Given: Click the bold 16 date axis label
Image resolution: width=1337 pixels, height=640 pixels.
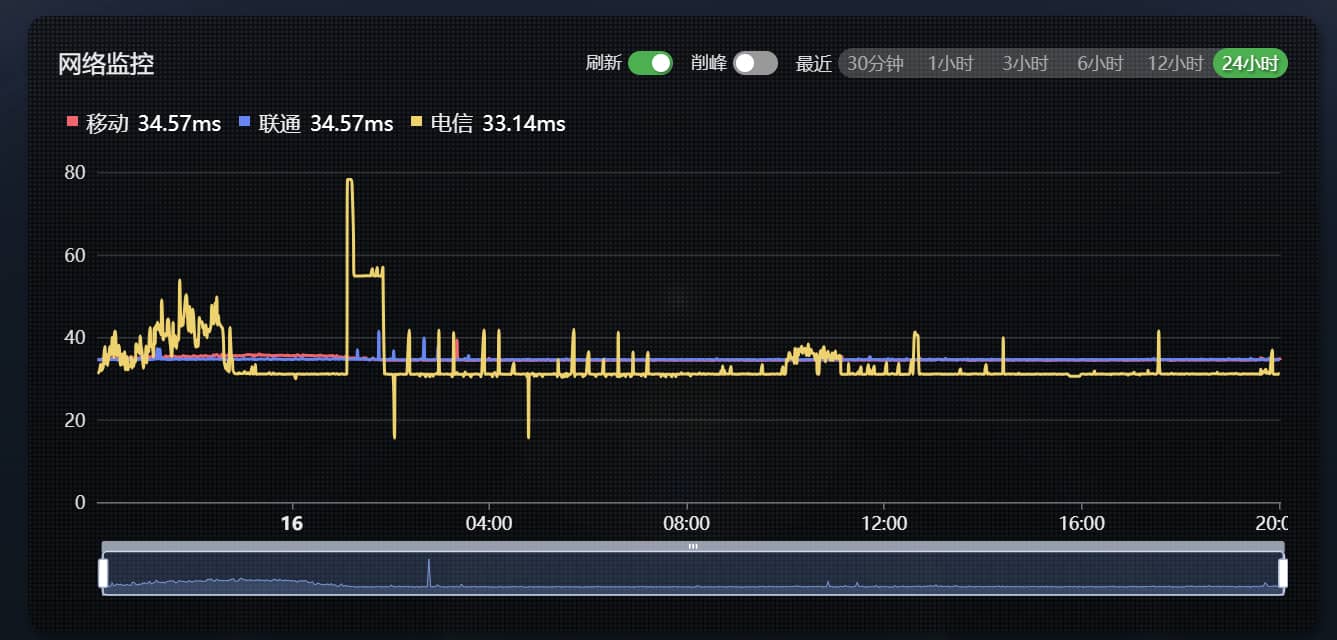Looking at the screenshot, I should (291, 524).
